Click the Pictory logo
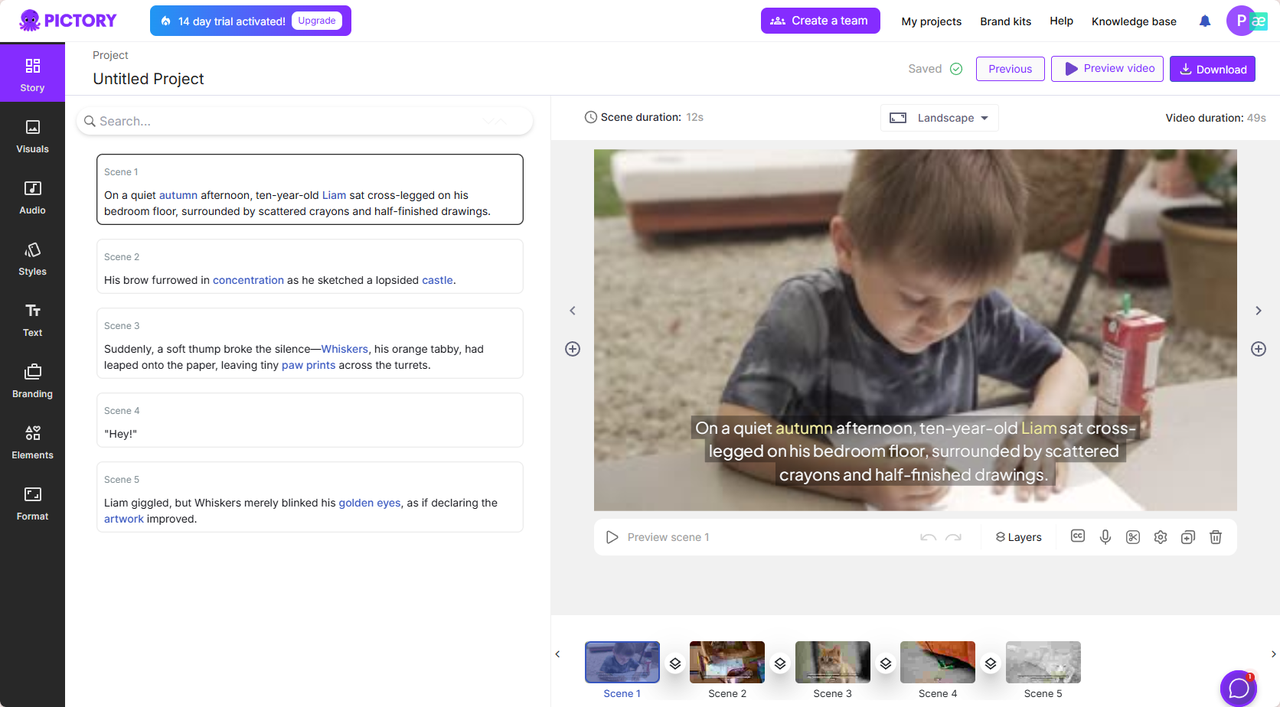This screenshot has height=707, width=1280. (x=68, y=20)
